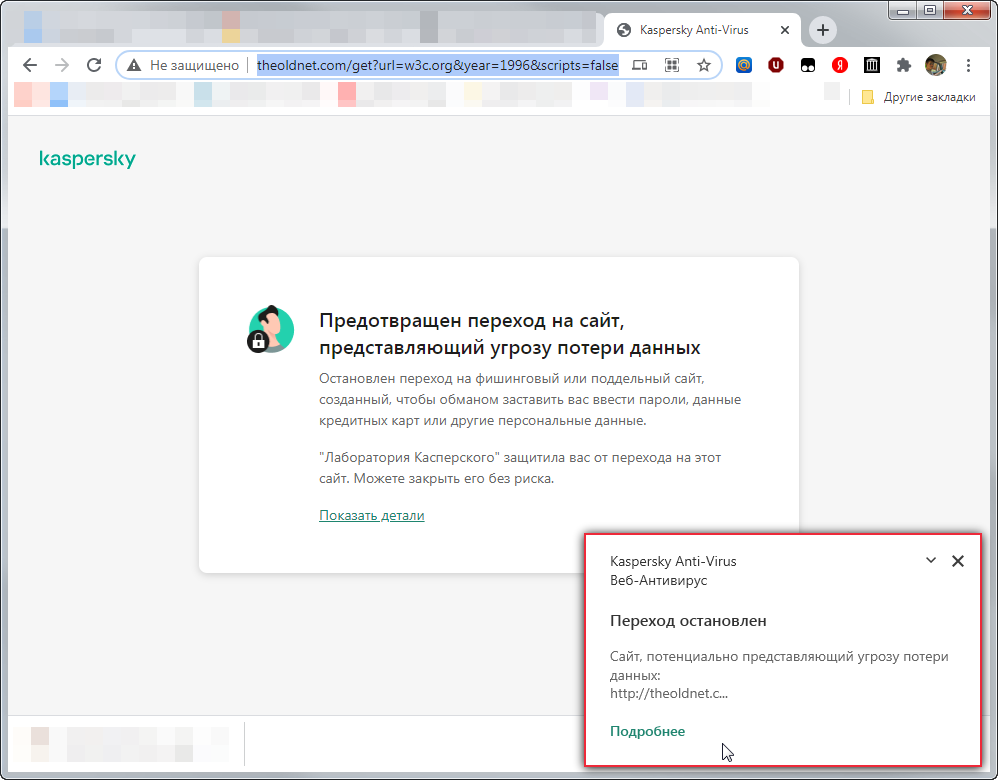The width and height of the screenshot is (998, 780).
Task: Reload the page with the refresh icon
Action: click(94, 64)
